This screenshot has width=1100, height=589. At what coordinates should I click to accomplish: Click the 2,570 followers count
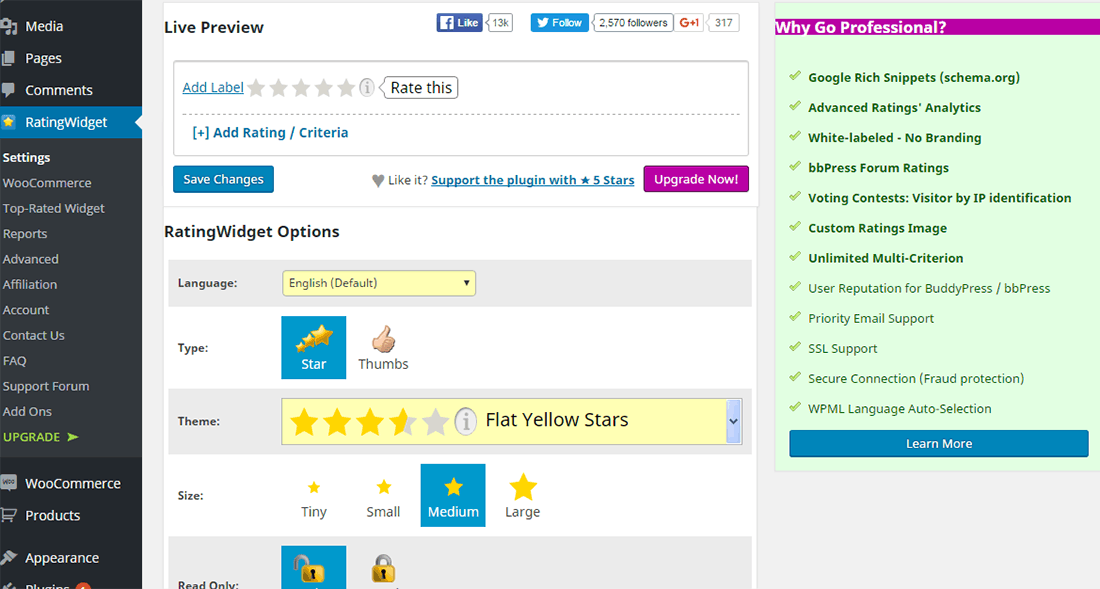click(633, 22)
